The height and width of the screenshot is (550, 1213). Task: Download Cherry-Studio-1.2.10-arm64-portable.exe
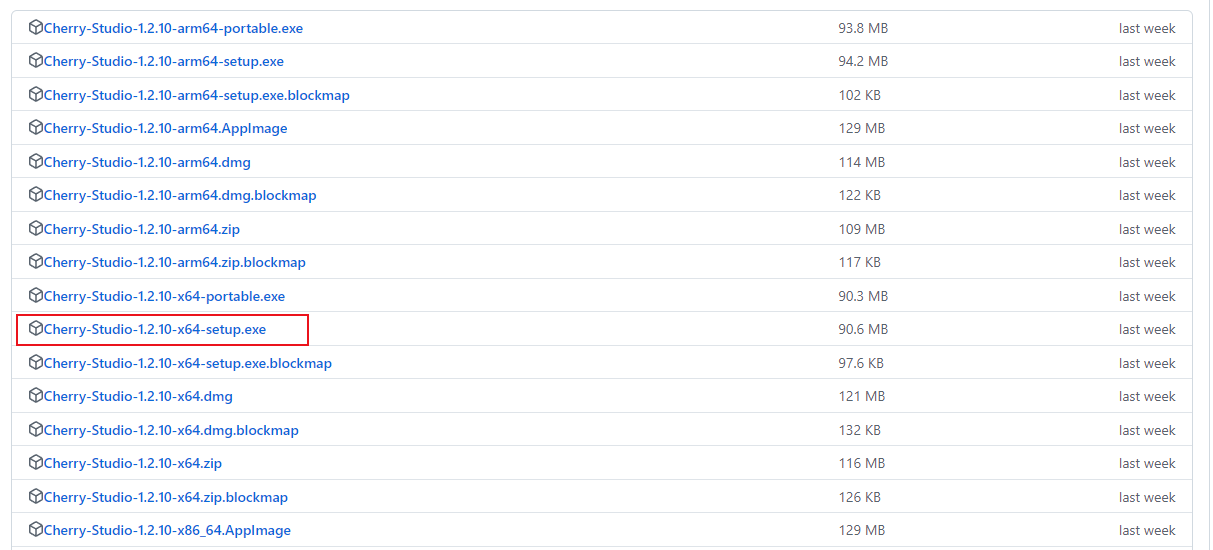(173, 28)
